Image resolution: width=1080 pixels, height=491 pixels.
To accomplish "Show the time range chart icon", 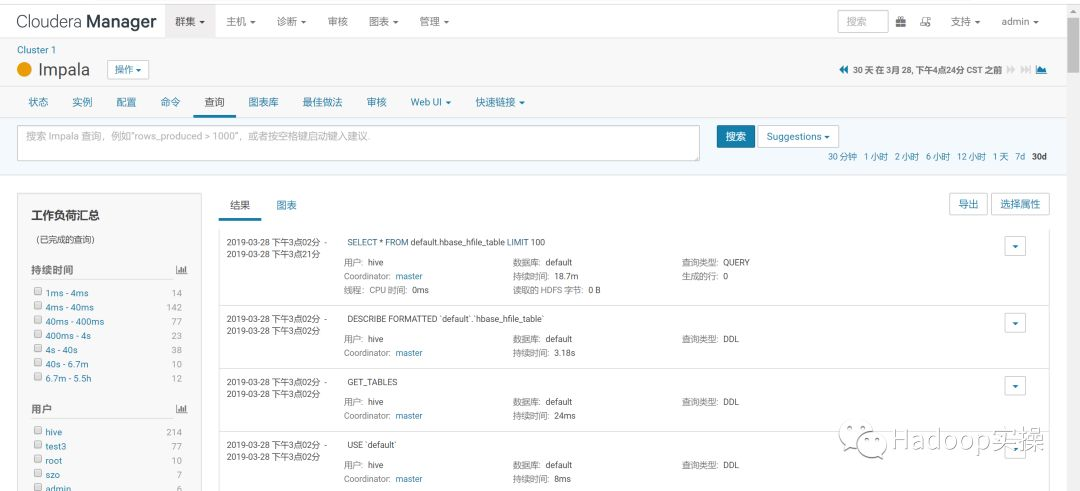I will pyautogui.click(x=1041, y=70).
